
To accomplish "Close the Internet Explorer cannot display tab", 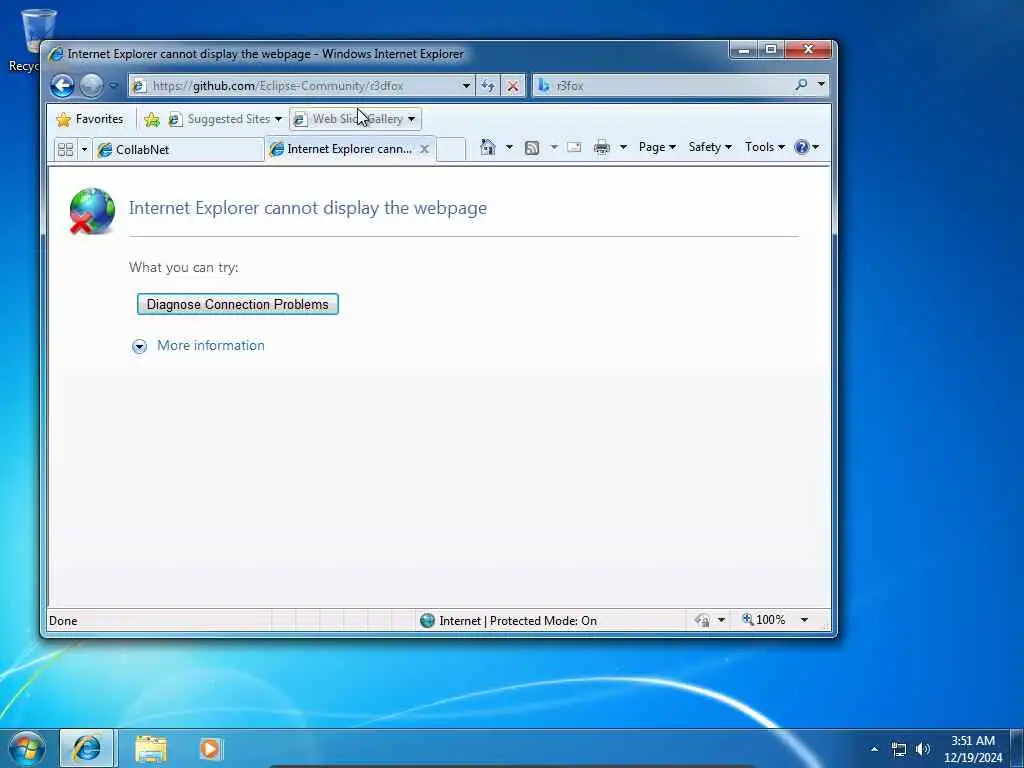I will 424,149.
